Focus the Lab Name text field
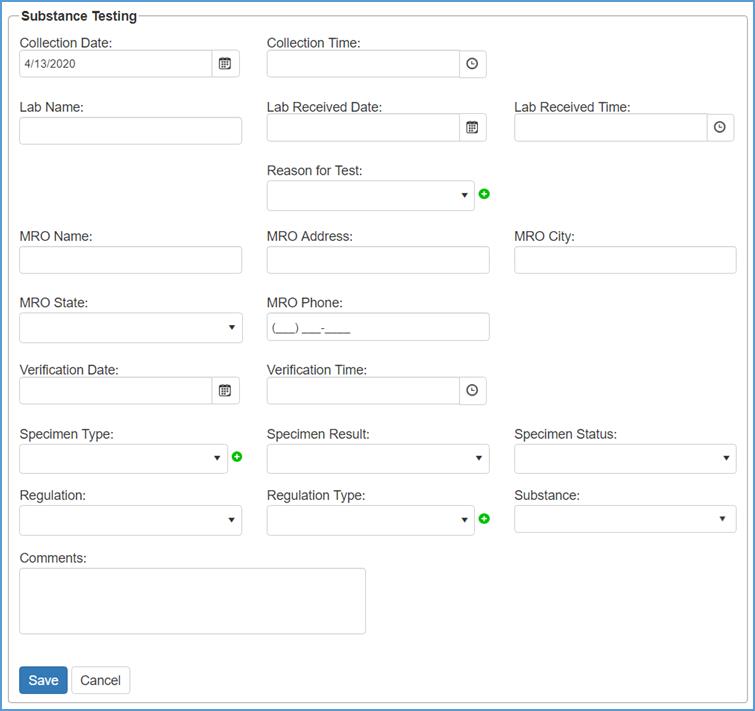Viewport: 755px width, 711px height. (x=130, y=131)
